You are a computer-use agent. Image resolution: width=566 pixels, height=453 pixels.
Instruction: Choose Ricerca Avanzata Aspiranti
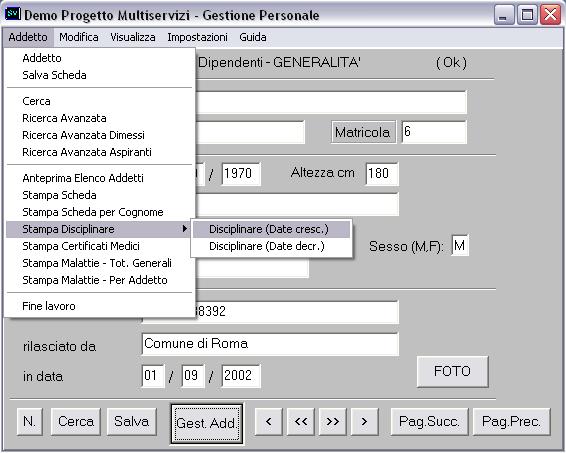tap(100, 152)
